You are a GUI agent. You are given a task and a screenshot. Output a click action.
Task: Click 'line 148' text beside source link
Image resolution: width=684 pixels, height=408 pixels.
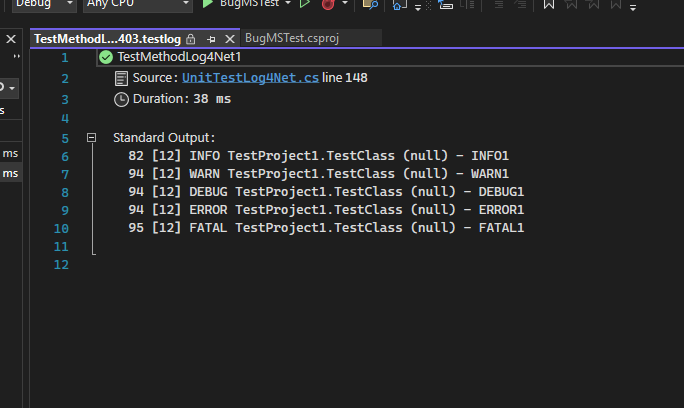coord(345,78)
